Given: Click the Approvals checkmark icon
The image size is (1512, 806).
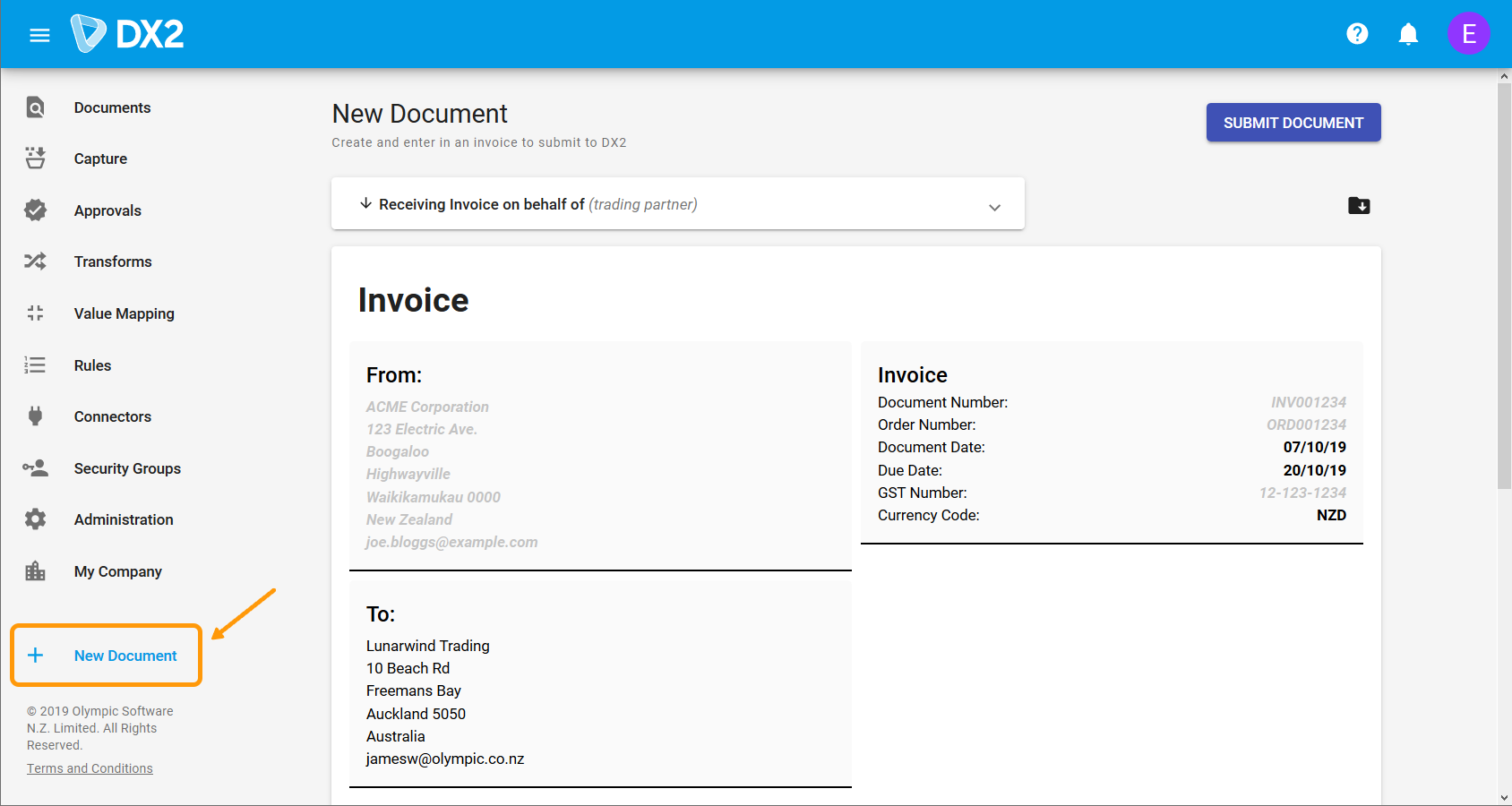Looking at the screenshot, I should [35, 210].
